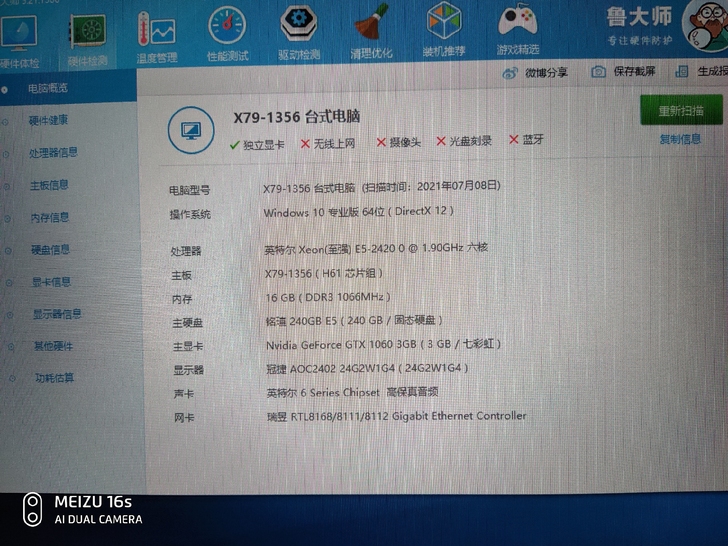The height and width of the screenshot is (546, 728).
Task: Click the Xeon E5-2420 processor value
Action: pyautogui.click(x=376, y=248)
